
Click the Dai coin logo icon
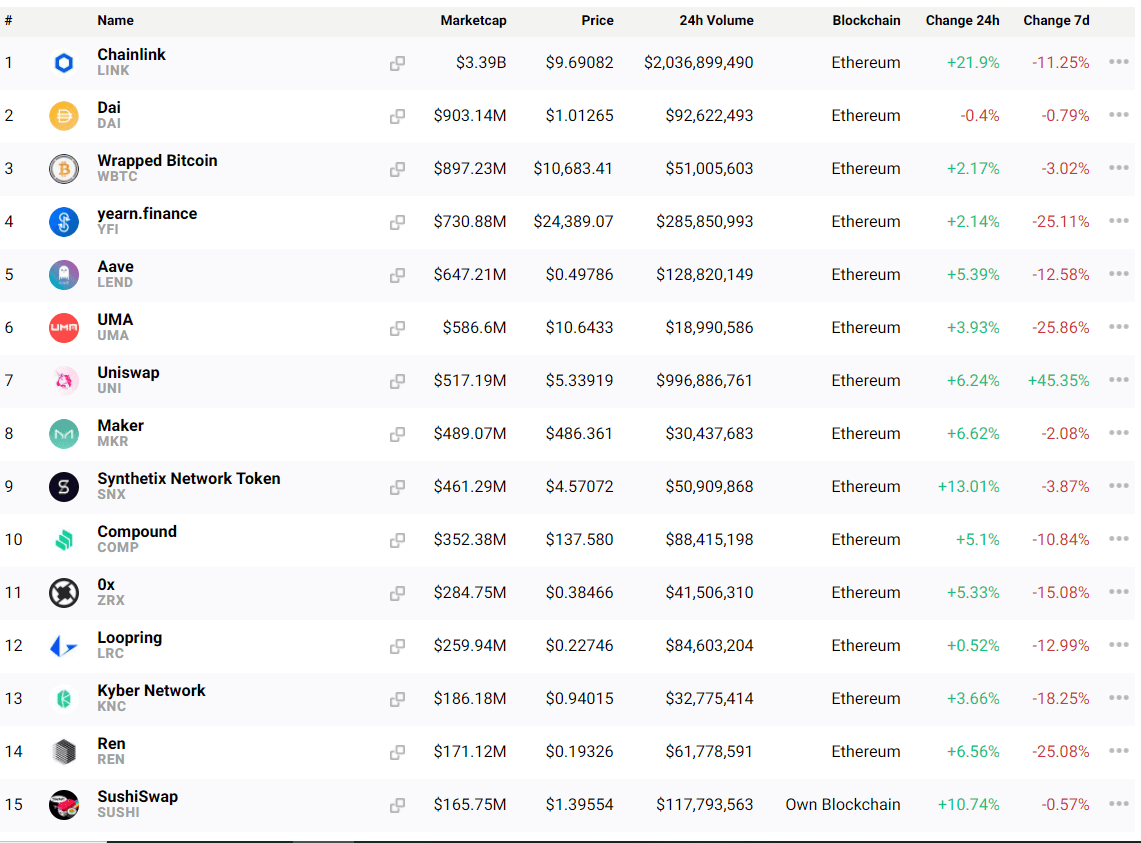point(64,116)
